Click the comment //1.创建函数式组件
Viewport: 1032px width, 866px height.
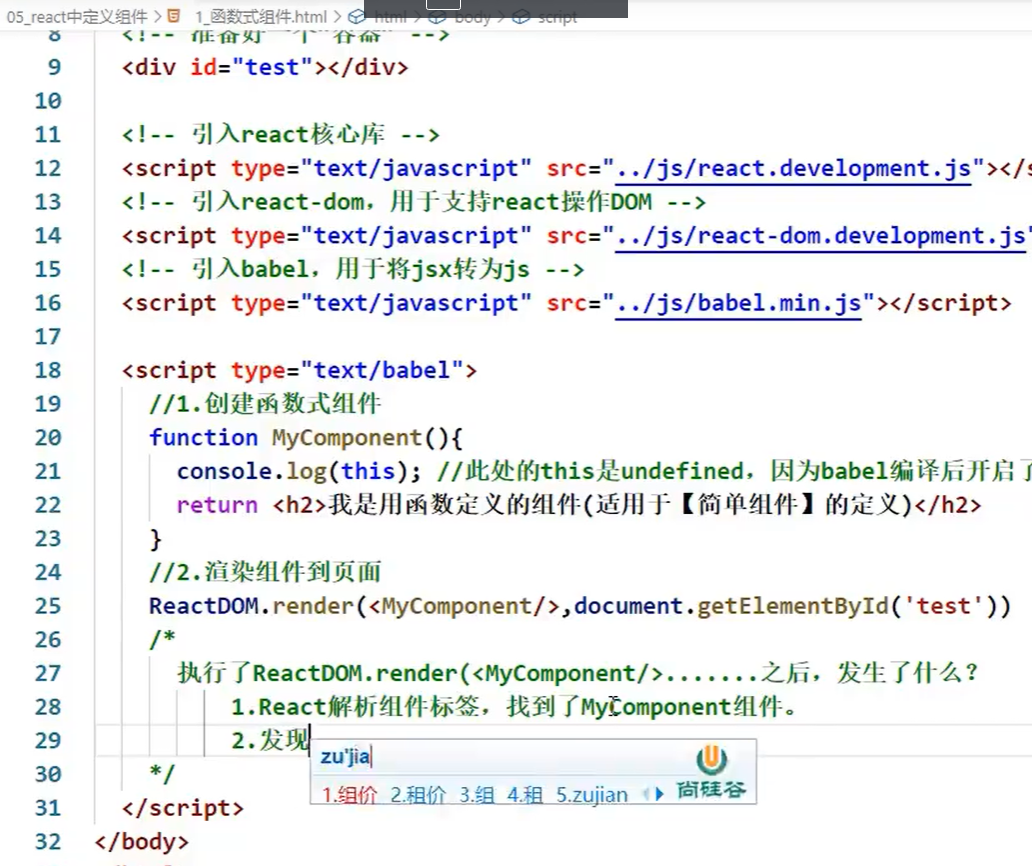coord(265,403)
